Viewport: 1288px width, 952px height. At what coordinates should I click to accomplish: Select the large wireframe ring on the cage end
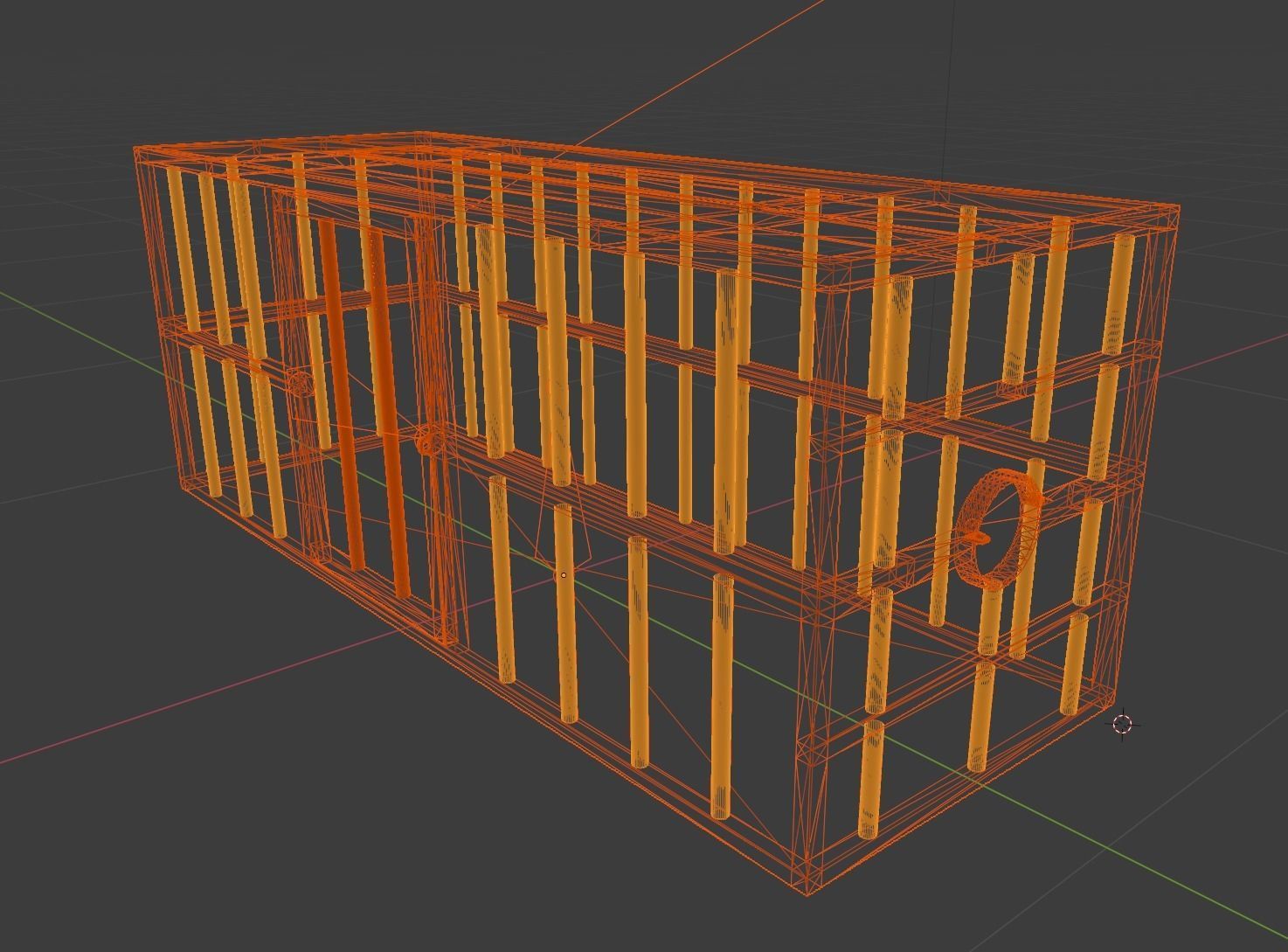tap(999, 527)
